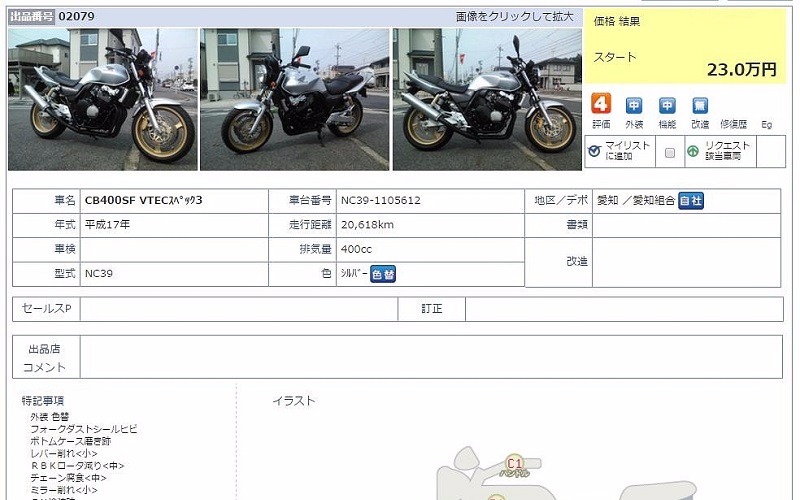Click the 改造 modification rating icon
The height and width of the screenshot is (500, 800).
click(x=699, y=106)
